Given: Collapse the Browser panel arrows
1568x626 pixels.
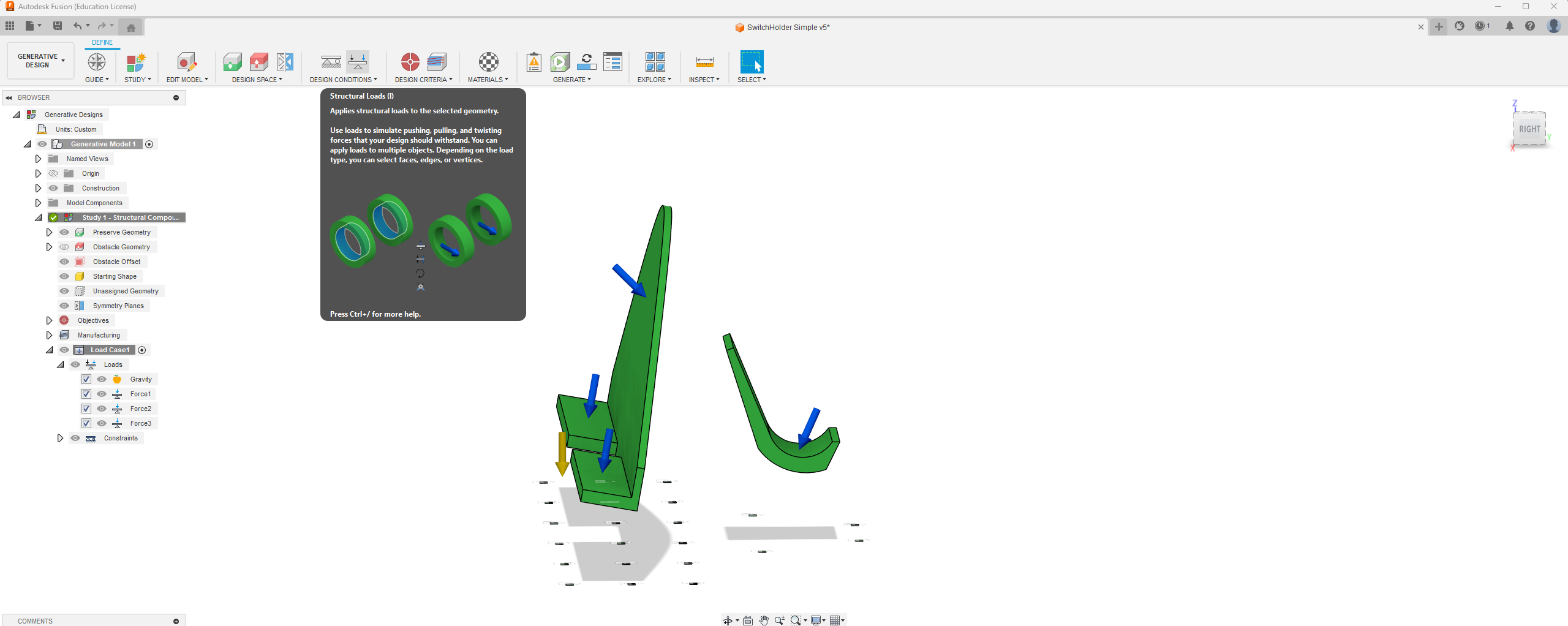Looking at the screenshot, I should tap(9, 97).
